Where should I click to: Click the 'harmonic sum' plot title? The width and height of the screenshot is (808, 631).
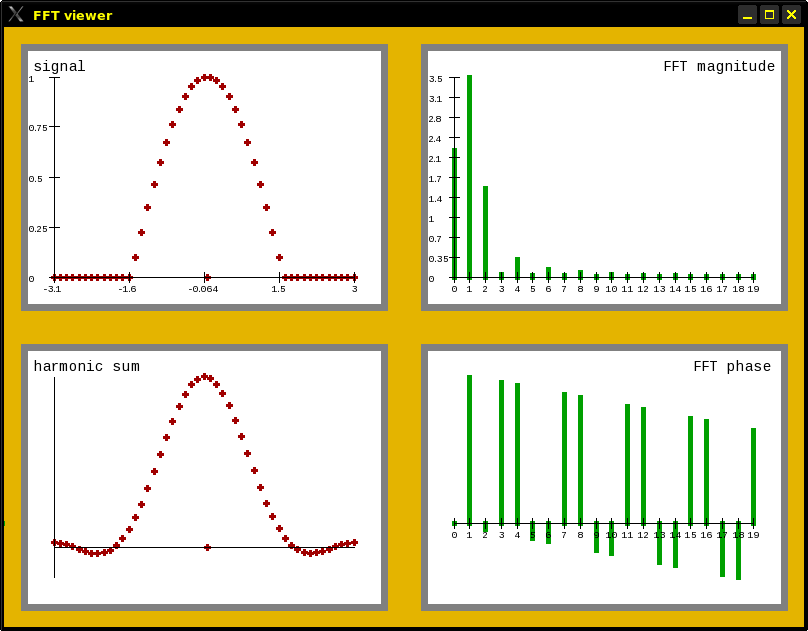pos(87,366)
